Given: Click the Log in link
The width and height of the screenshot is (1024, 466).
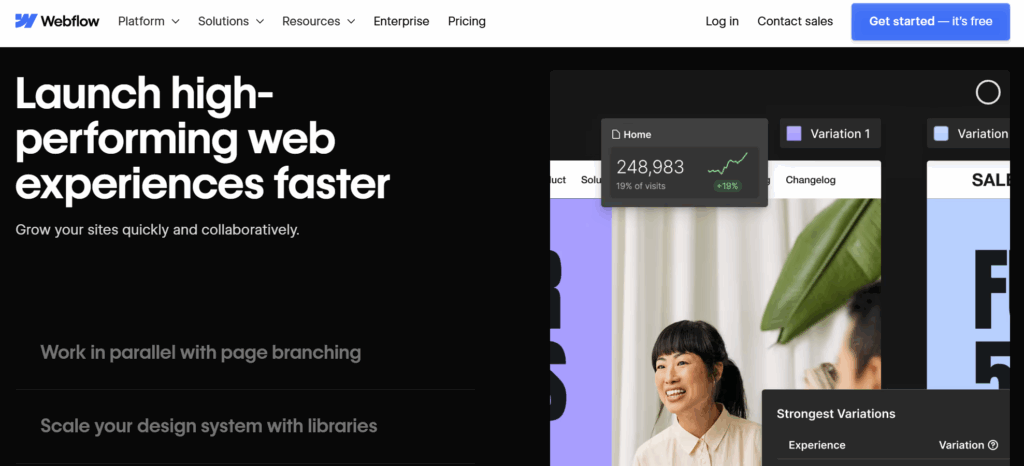Looking at the screenshot, I should (x=722, y=21).
